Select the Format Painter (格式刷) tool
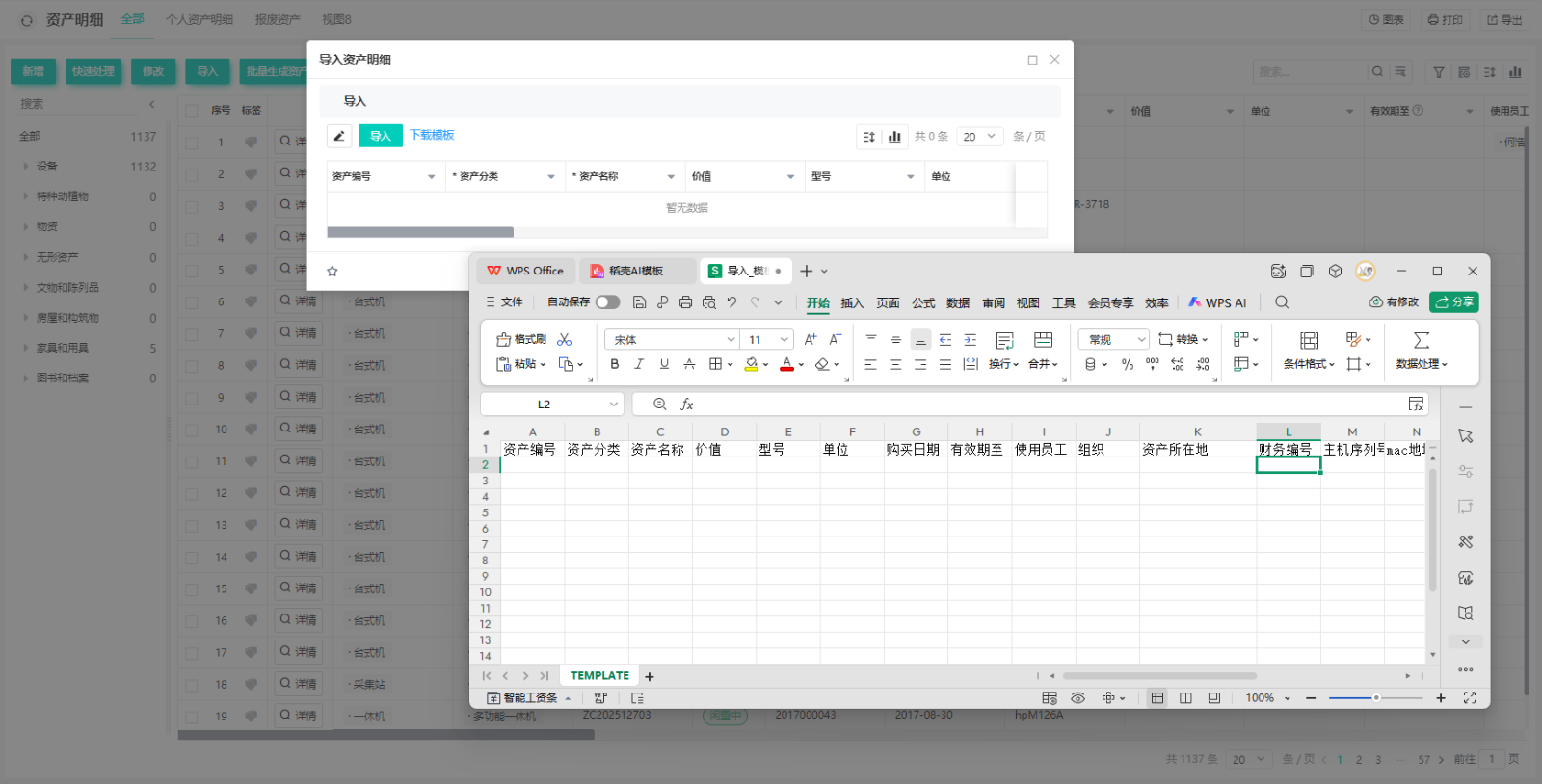 tap(521, 339)
